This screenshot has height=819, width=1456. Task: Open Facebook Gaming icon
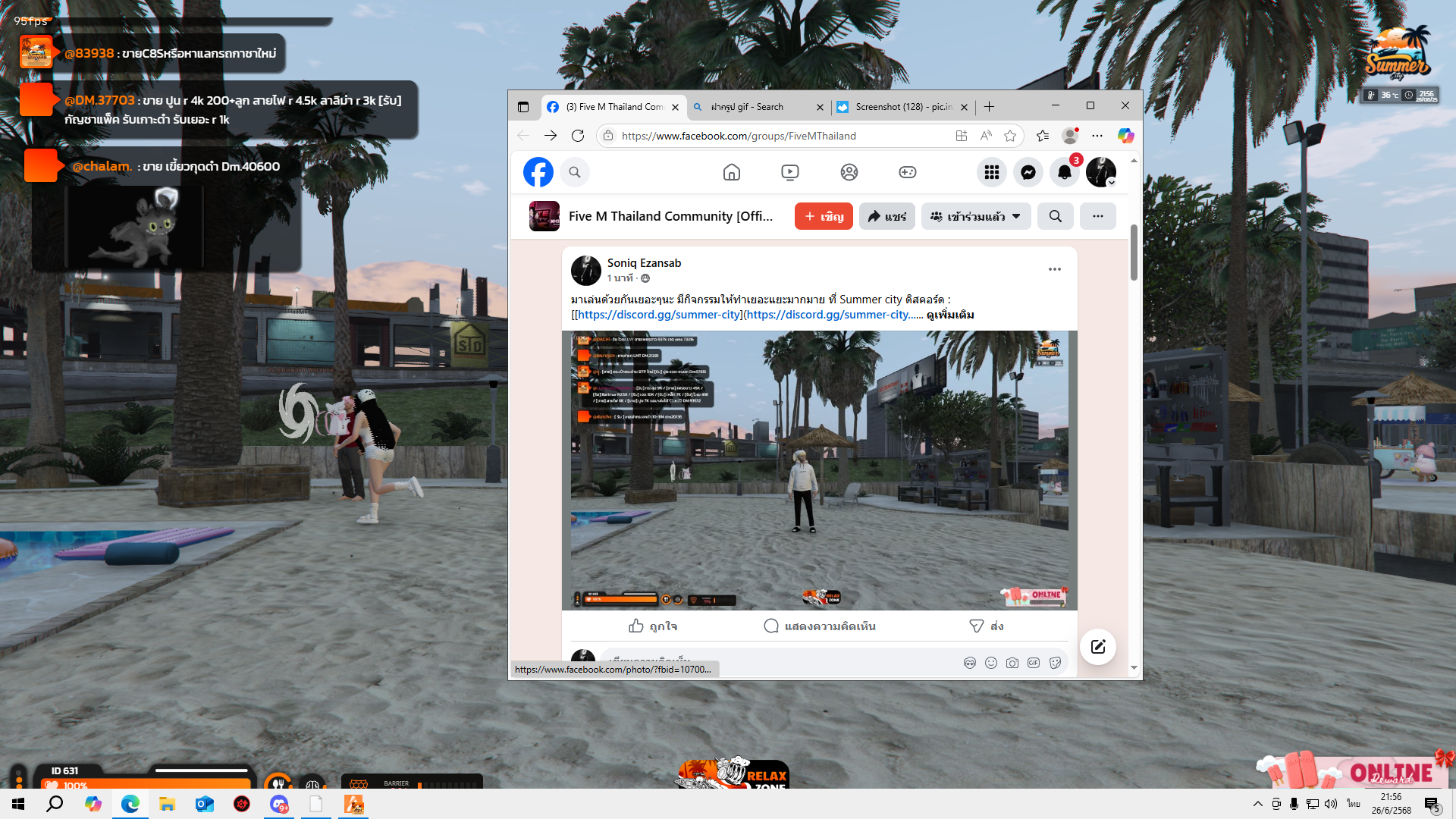[x=907, y=173]
